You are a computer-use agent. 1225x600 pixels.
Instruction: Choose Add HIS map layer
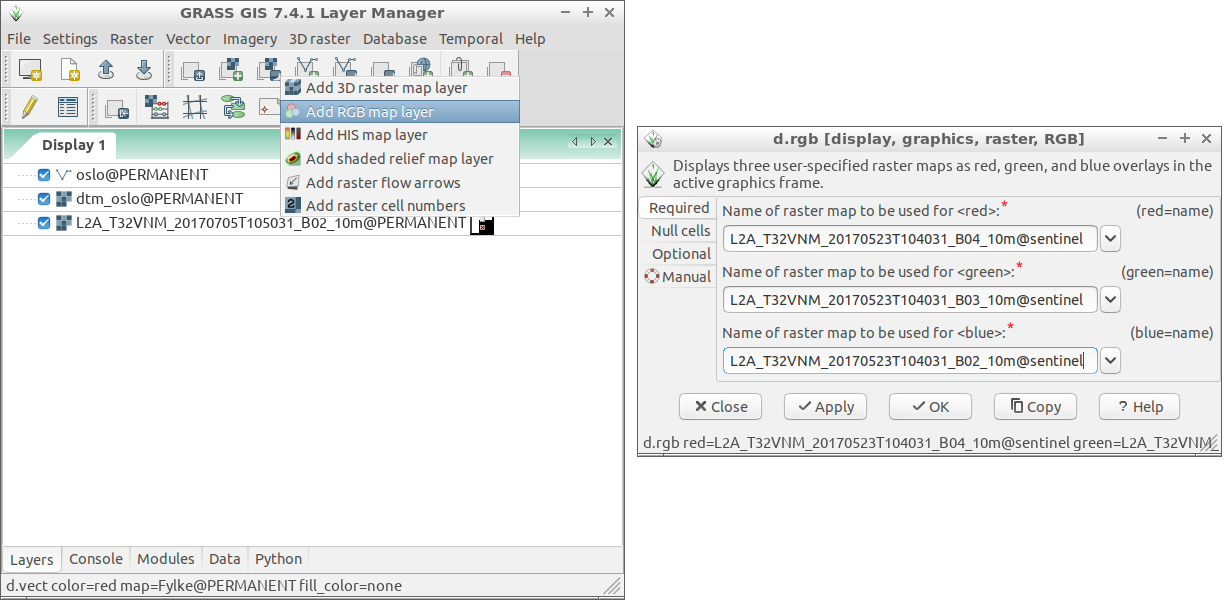[400, 135]
